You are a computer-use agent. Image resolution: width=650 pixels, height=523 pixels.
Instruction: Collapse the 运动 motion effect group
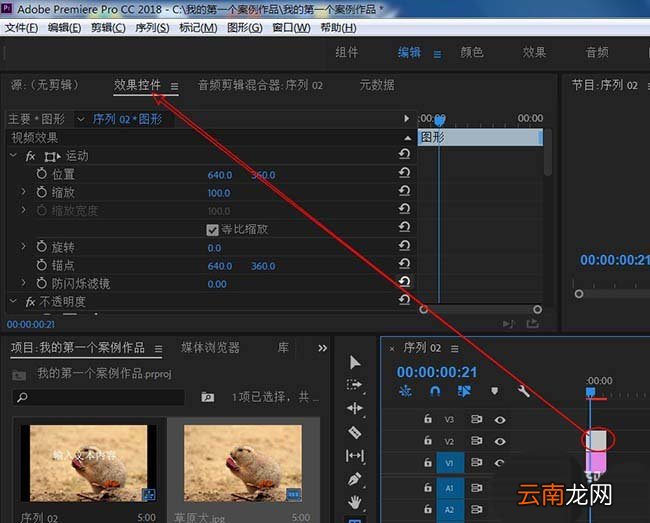click(13, 155)
